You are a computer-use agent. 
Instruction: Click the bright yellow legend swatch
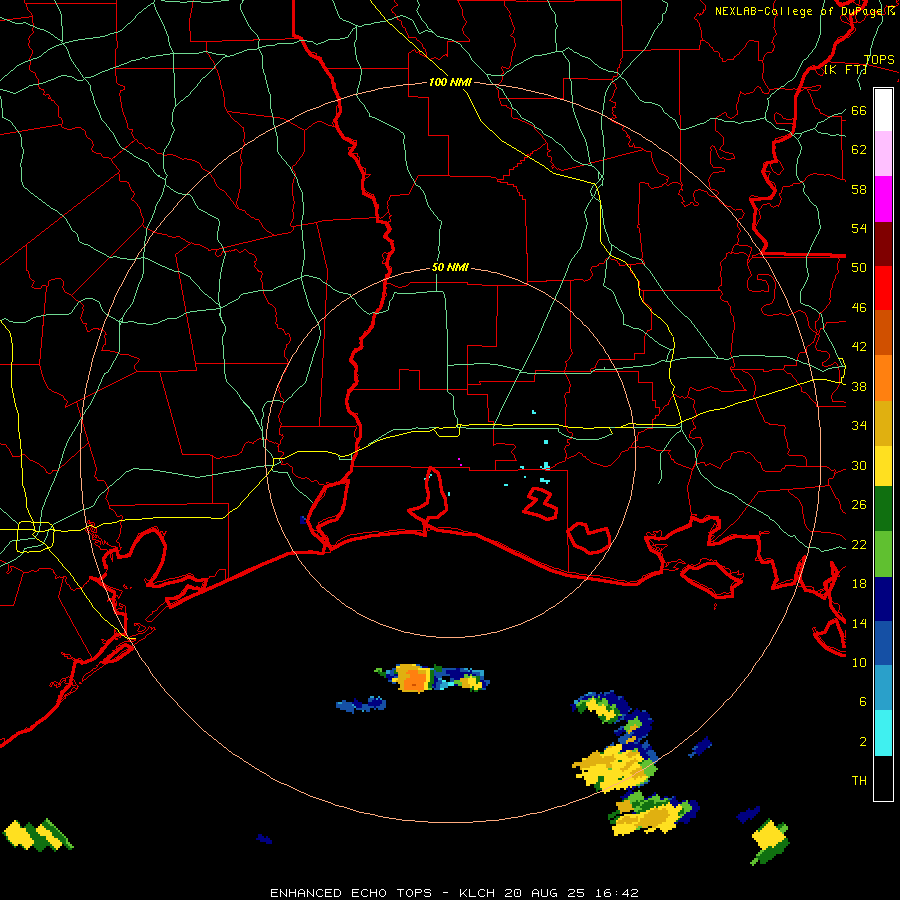[x=883, y=466]
